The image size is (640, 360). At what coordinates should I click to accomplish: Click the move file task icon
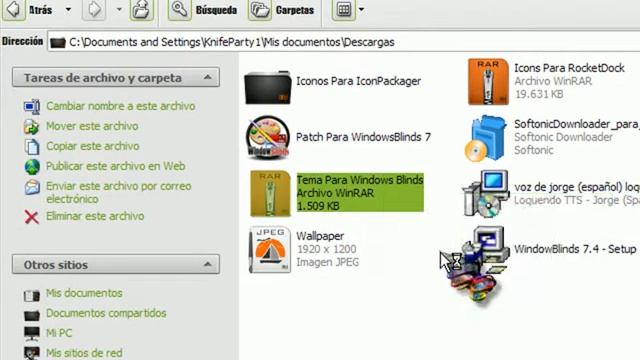pyautogui.click(x=31, y=127)
